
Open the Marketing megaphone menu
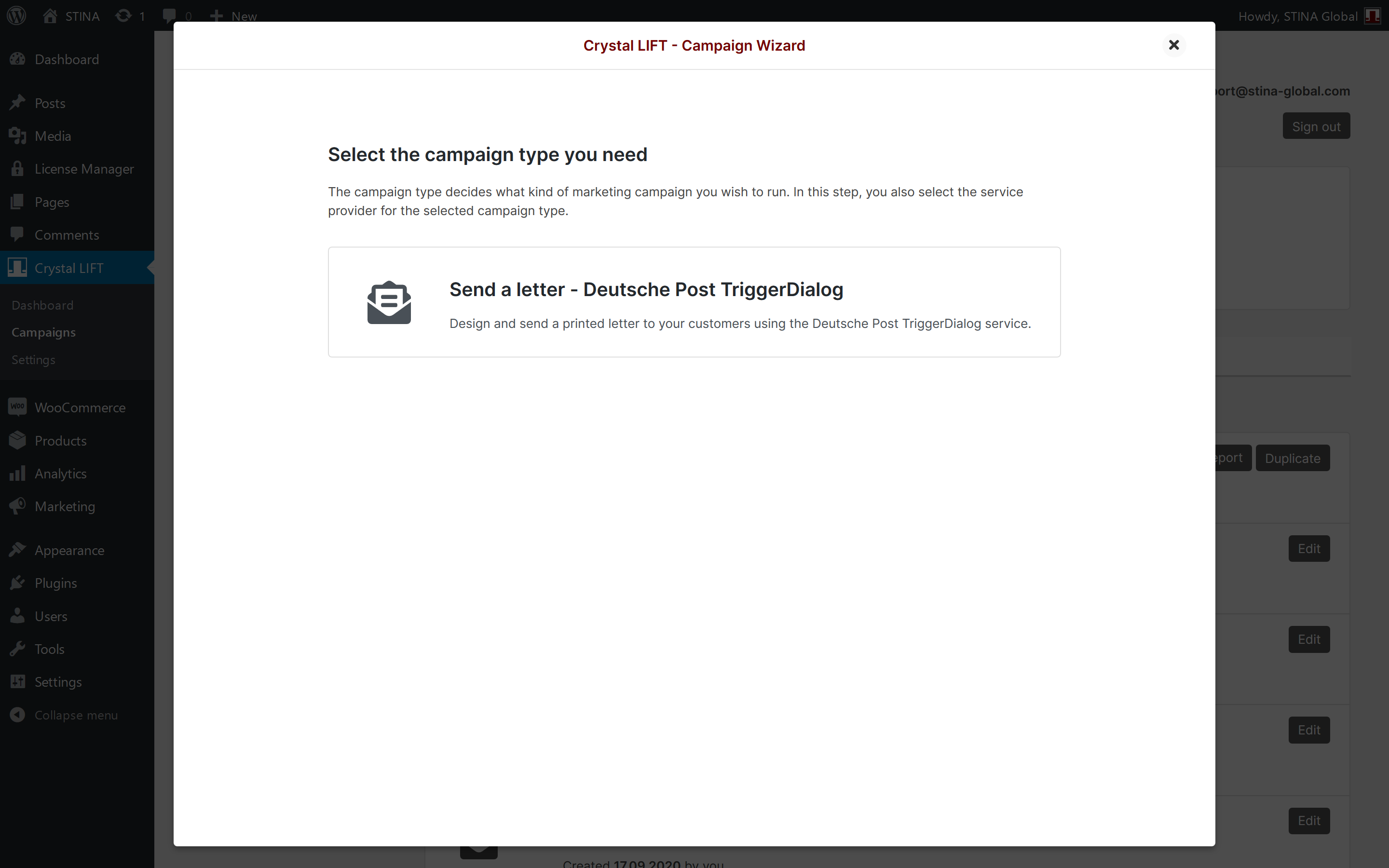(64, 506)
